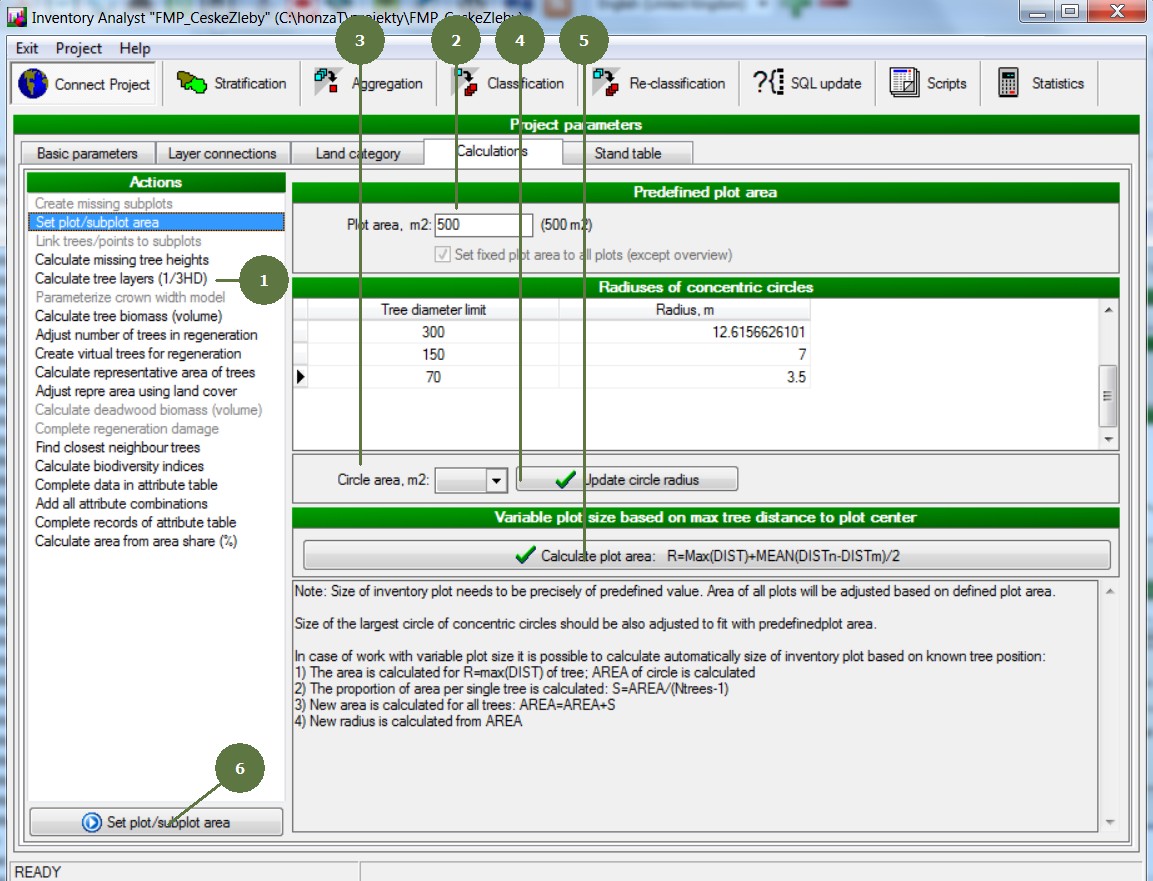Screen dimensions: 1153x881
Task: Click the Connect Project globe icon
Action: (x=33, y=84)
